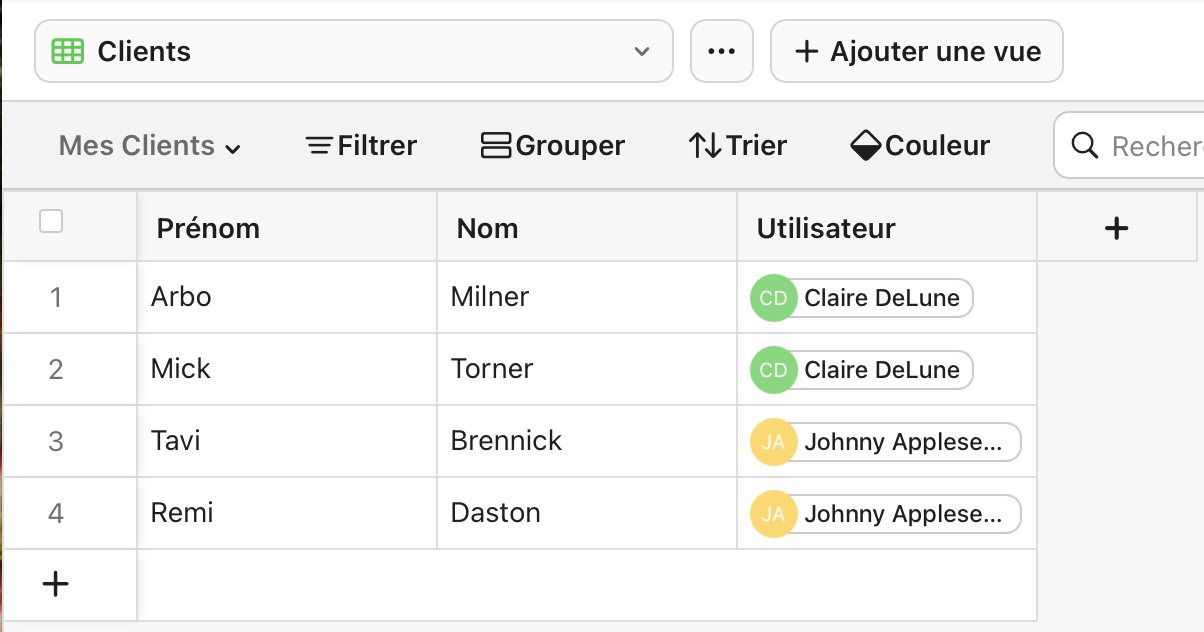The width and height of the screenshot is (1204, 632).
Task: Open the Filtrer filter options
Action: pyautogui.click(x=361, y=145)
